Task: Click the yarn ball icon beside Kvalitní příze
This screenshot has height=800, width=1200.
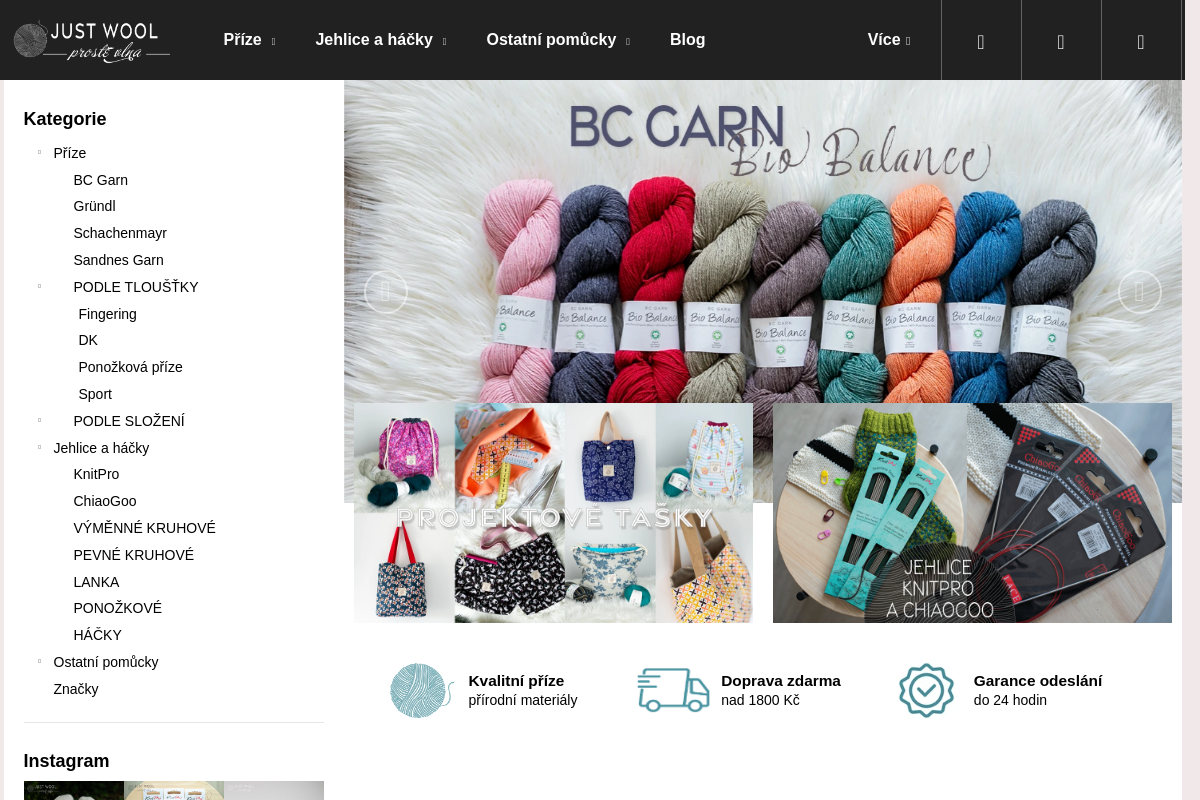Action: tap(421, 690)
